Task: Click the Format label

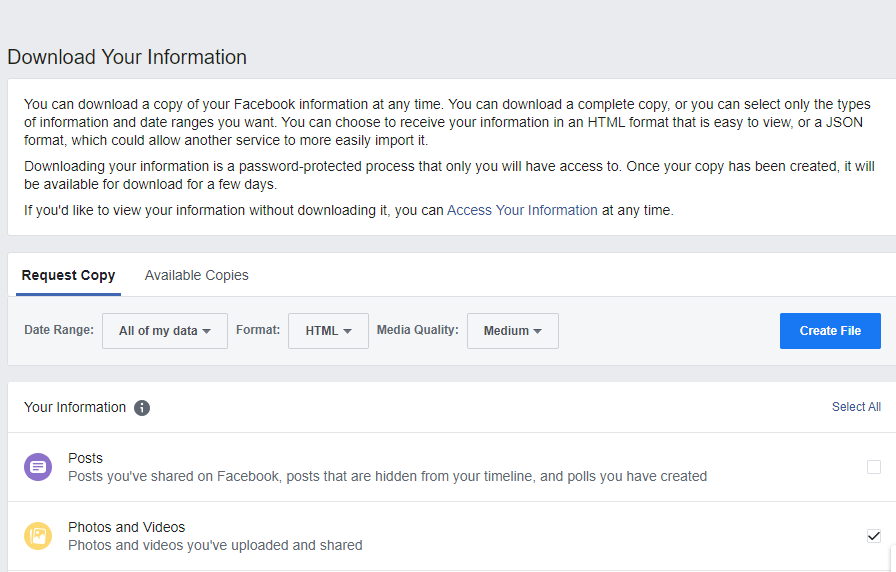Action: (x=258, y=330)
